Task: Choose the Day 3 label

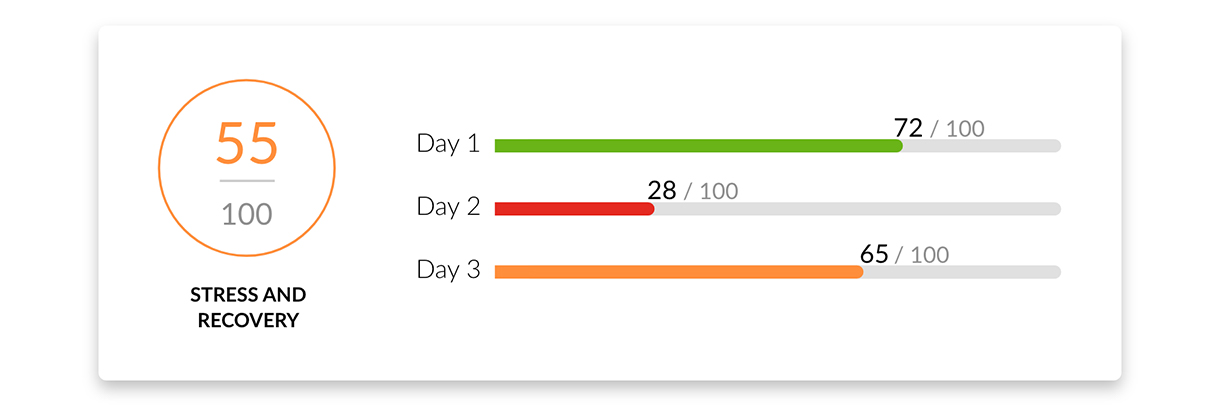Action: 448,269
